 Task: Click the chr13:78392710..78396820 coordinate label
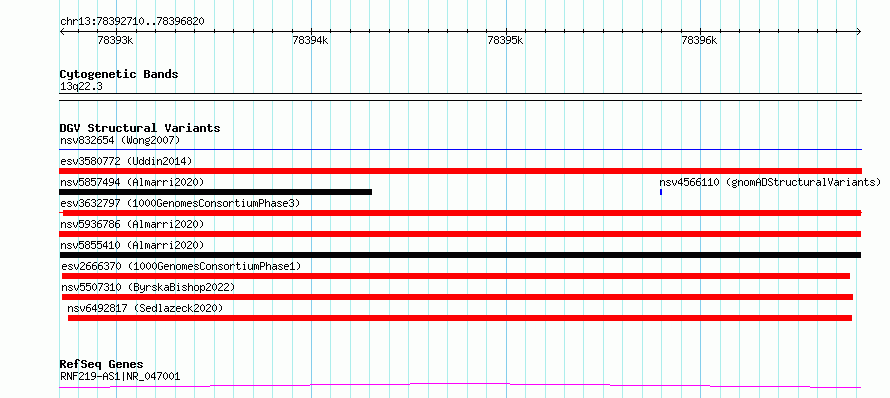(x=132, y=21)
